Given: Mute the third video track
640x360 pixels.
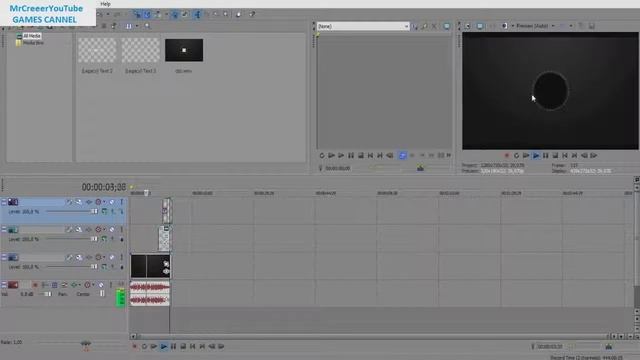Looking at the screenshot, I should (x=112, y=257).
